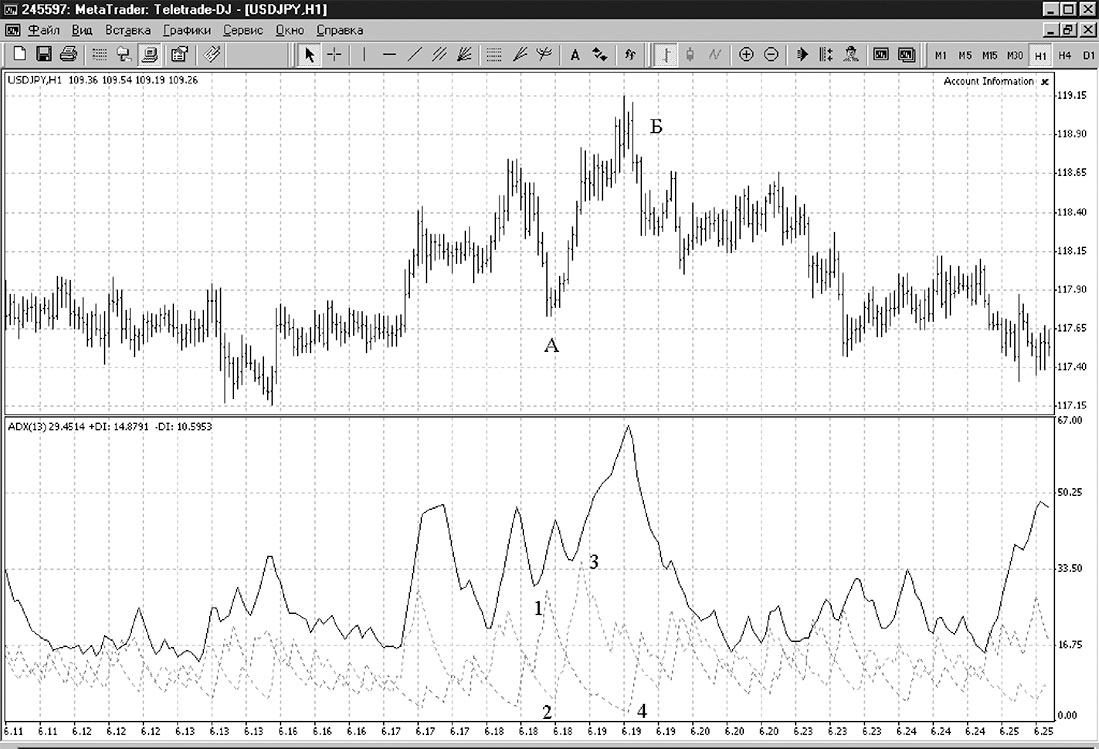Open the Navigator tree icon
1099x749 pixels.
tap(124, 54)
